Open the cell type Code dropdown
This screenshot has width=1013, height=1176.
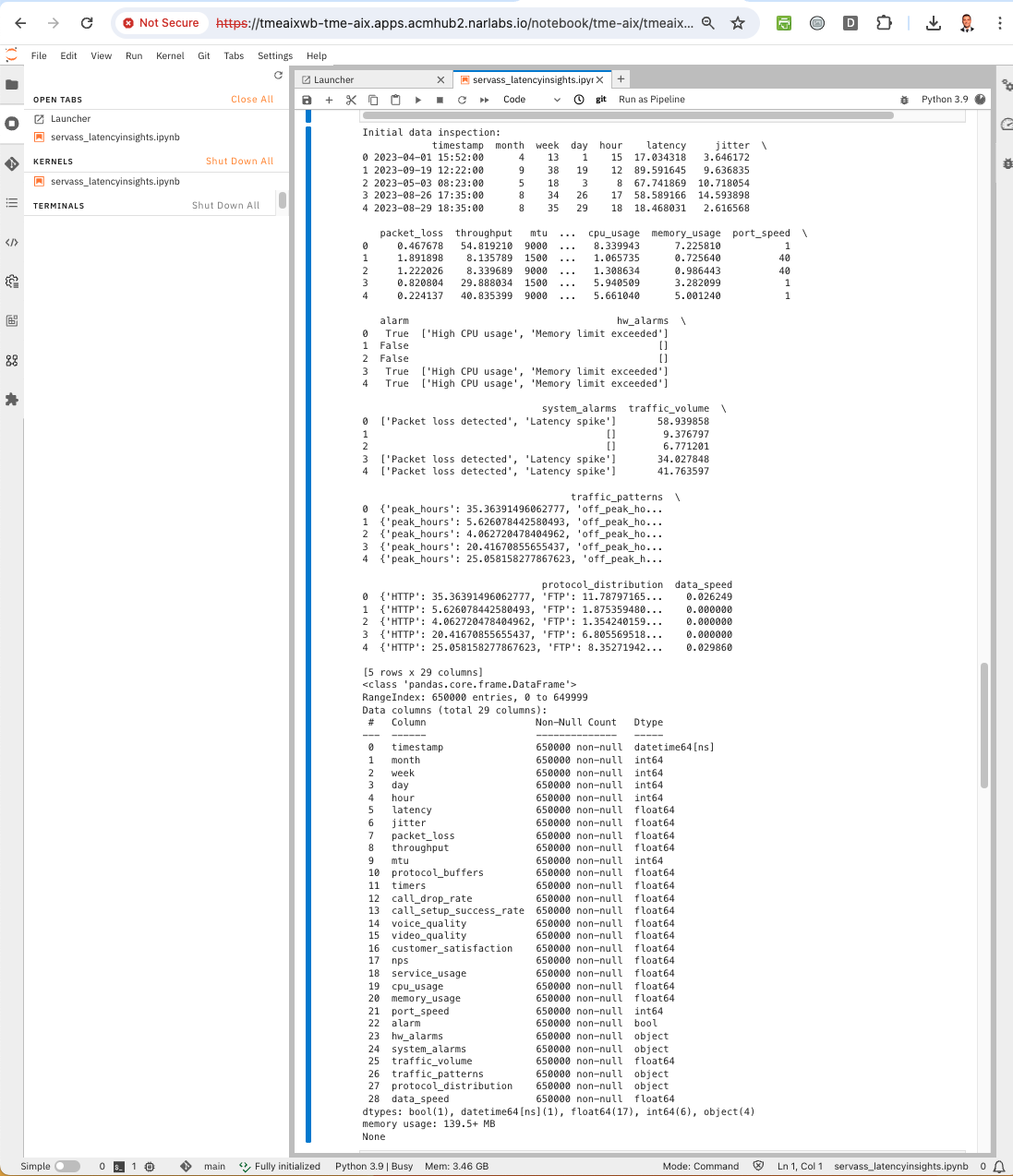click(x=531, y=100)
